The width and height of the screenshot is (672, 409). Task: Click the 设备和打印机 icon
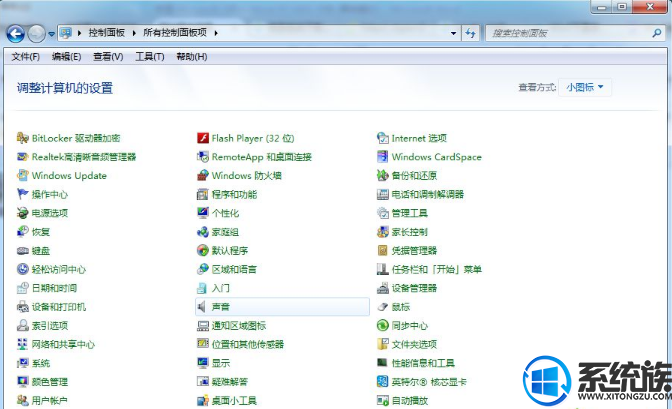[x=23, y=307]
